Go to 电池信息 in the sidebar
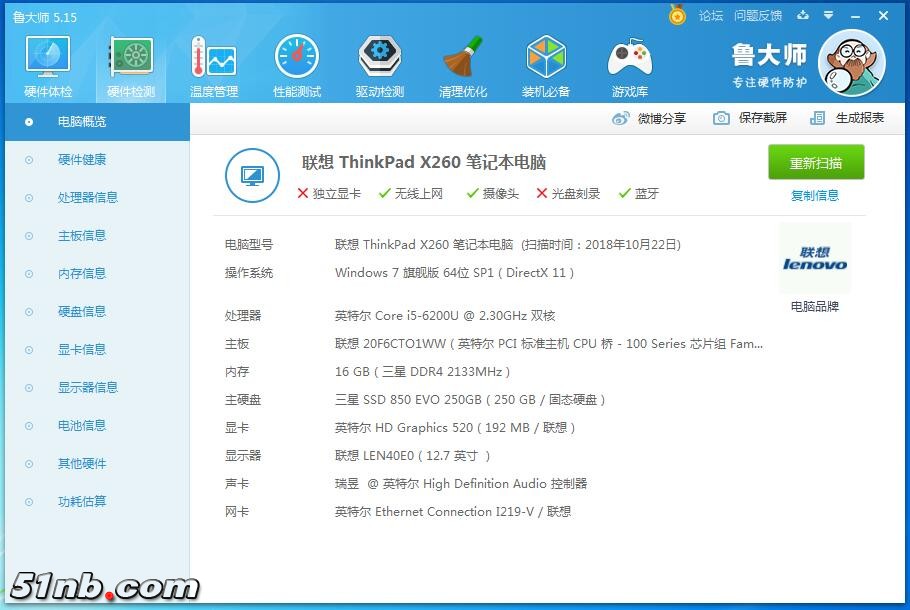Screen dimensions: 910x610 coord(81,425)
